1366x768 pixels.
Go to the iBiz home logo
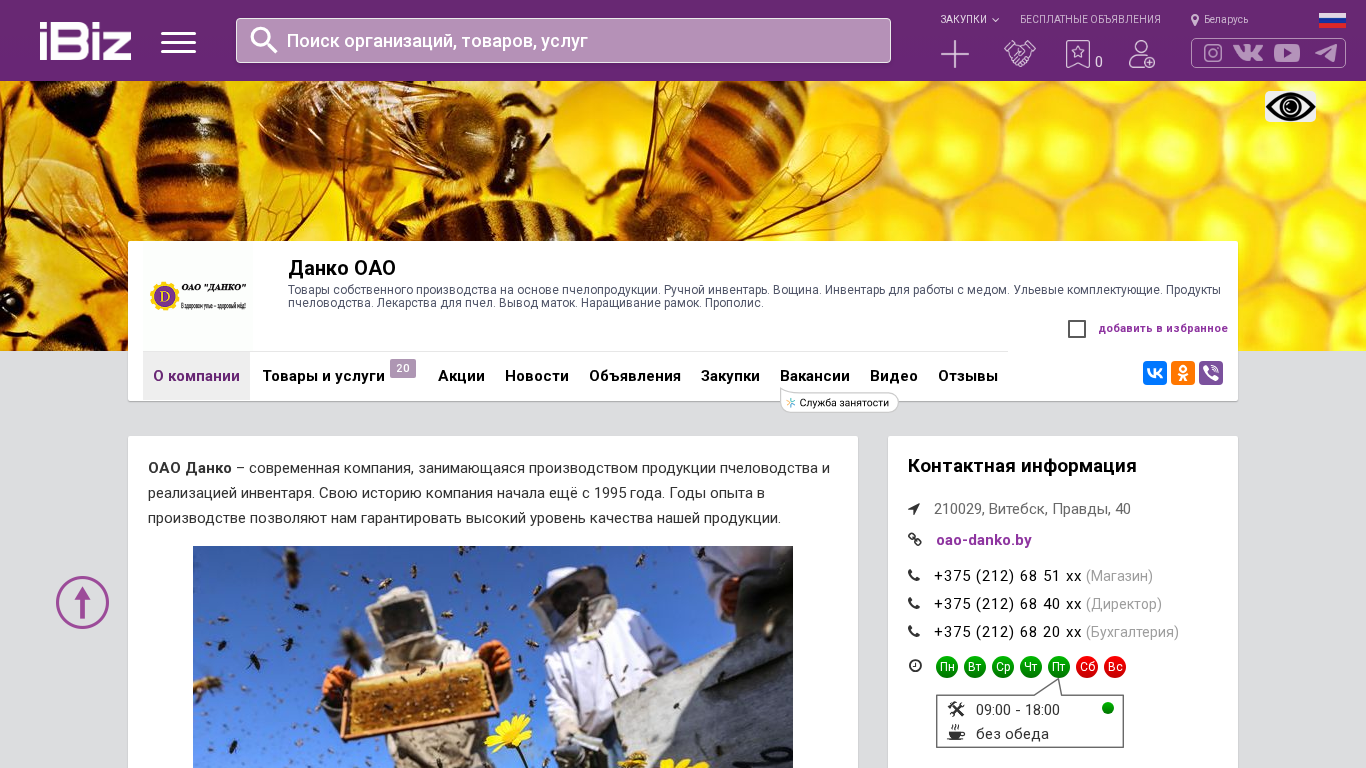(x=85, y=41)
